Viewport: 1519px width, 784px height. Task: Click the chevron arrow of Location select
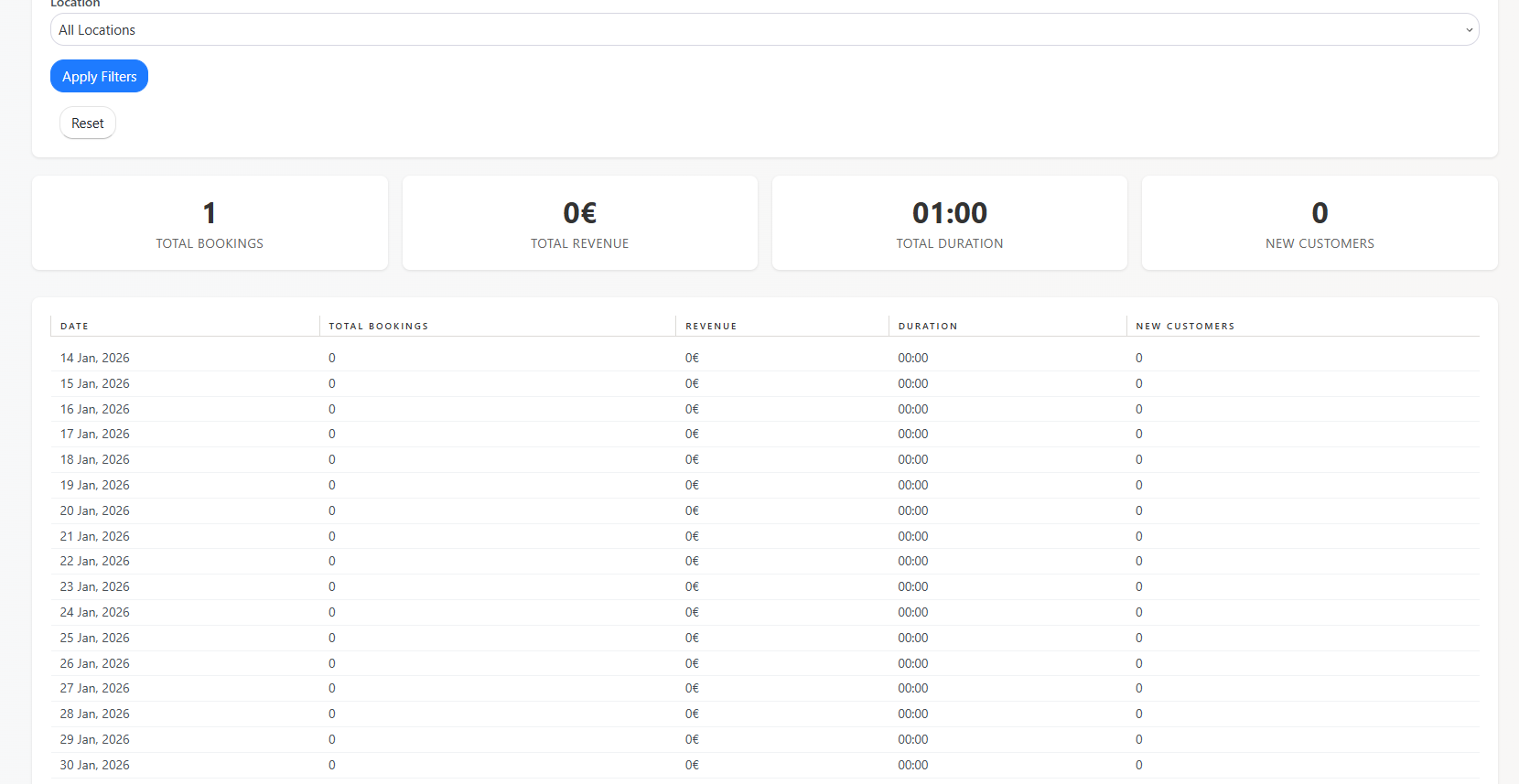coord(1469,30)
